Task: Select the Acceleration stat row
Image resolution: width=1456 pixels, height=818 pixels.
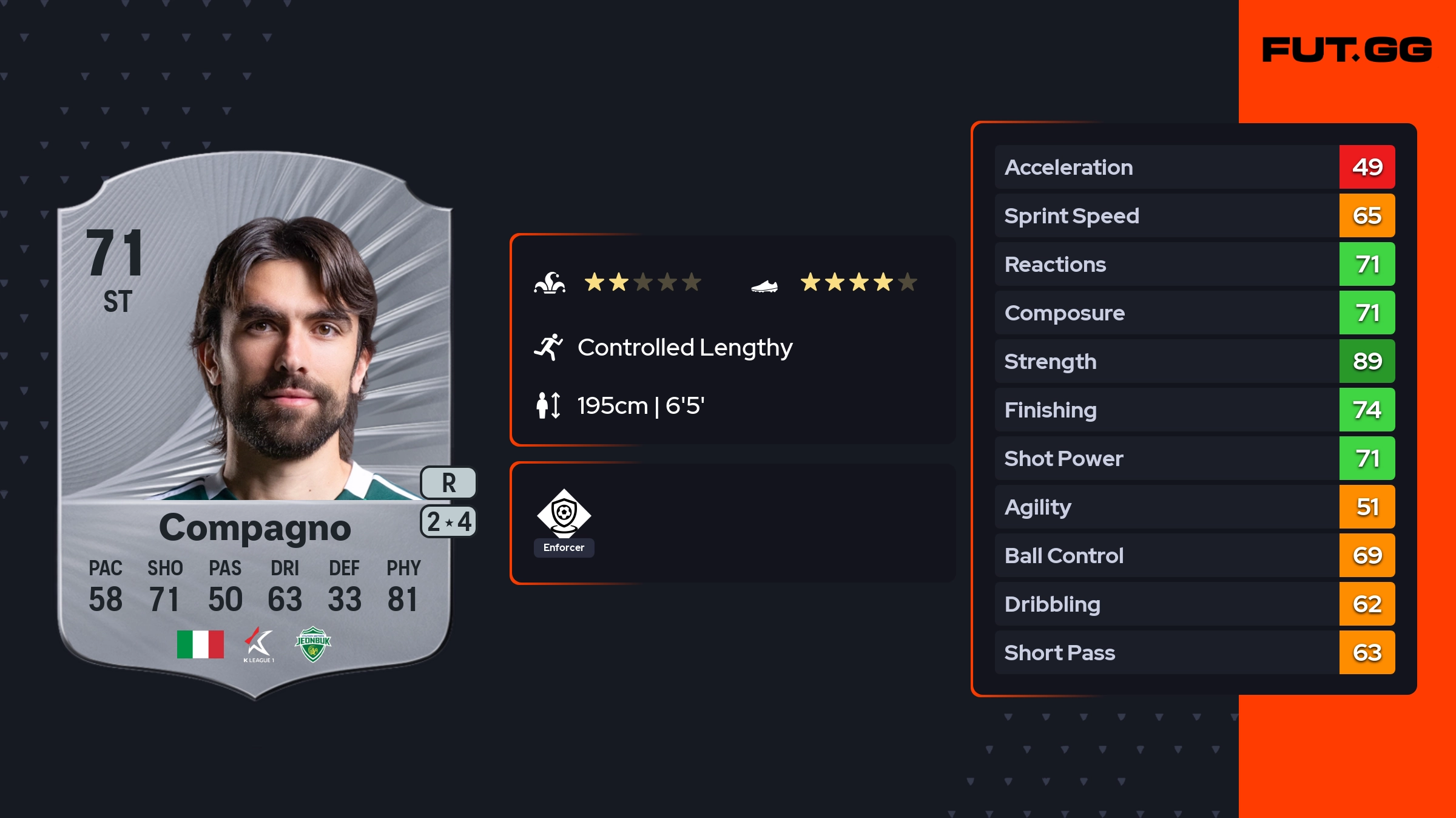Action: pyautogui.click(x=1165, y=167)
